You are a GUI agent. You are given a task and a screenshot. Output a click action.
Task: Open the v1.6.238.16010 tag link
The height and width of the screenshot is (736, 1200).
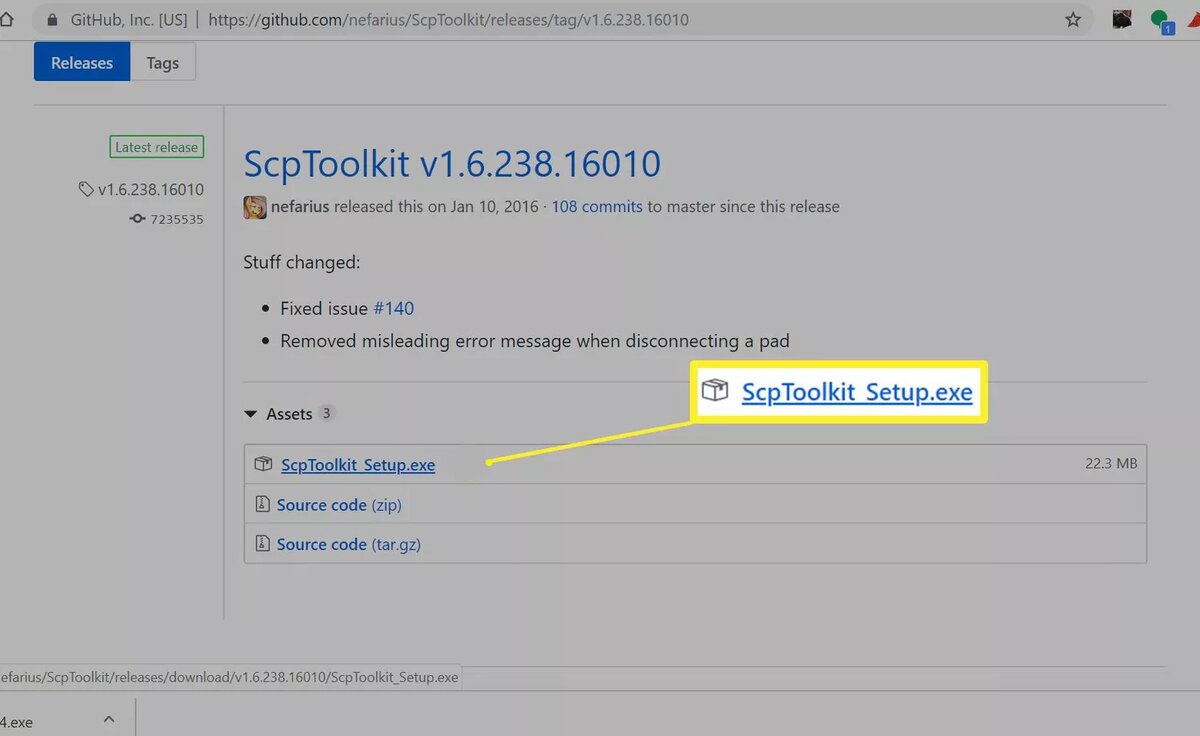point(151,189)
